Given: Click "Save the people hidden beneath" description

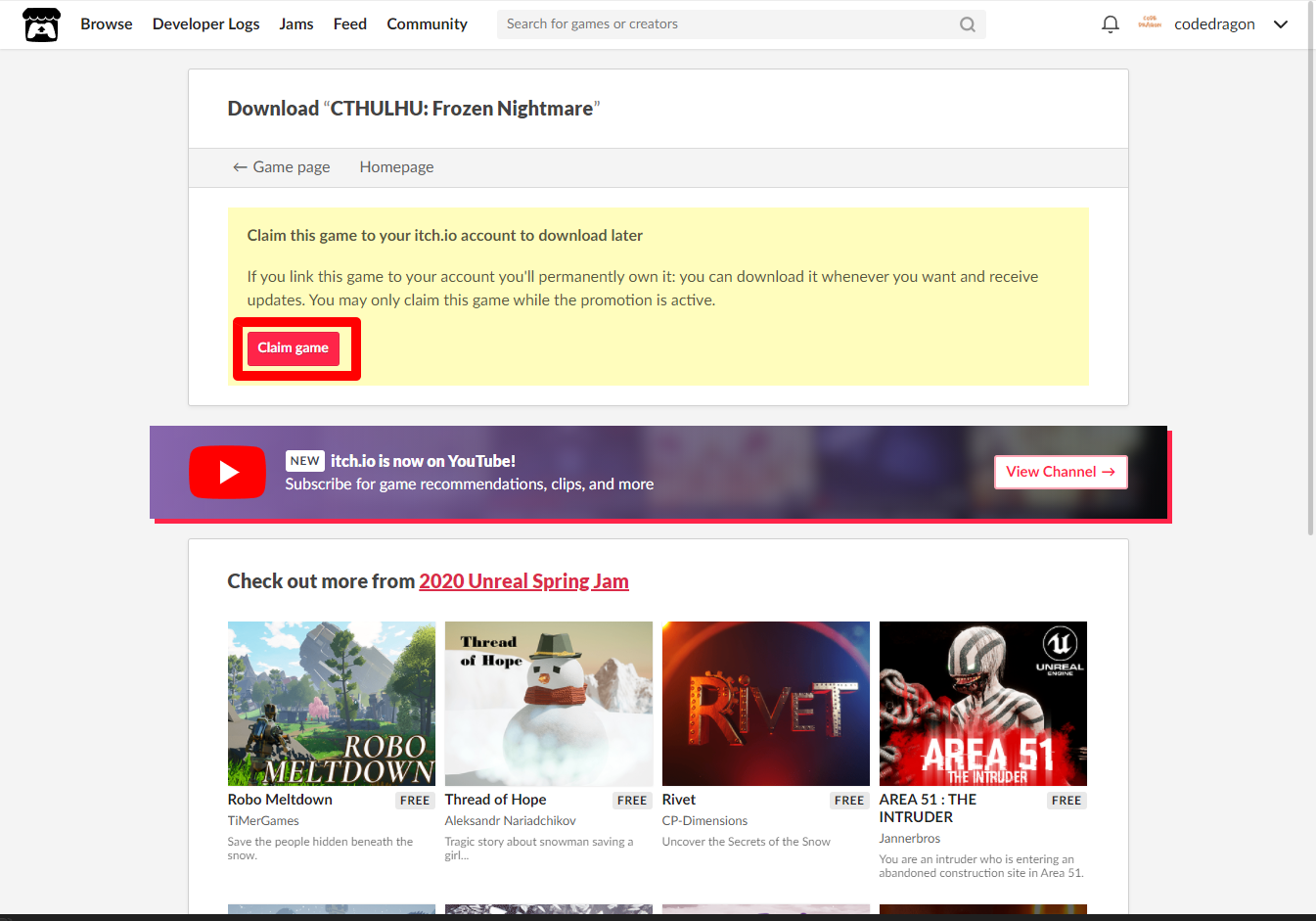Looking at the screenshot, I should [320, 849].
